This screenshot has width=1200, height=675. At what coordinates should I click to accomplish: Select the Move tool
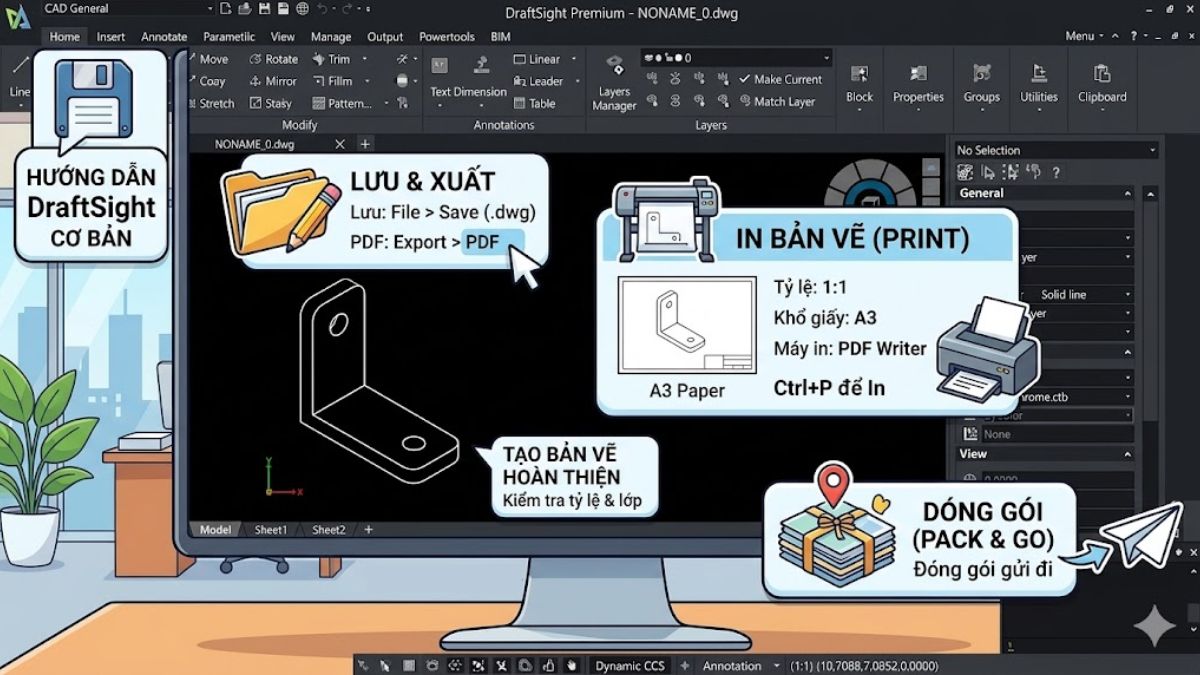[207, 59]
